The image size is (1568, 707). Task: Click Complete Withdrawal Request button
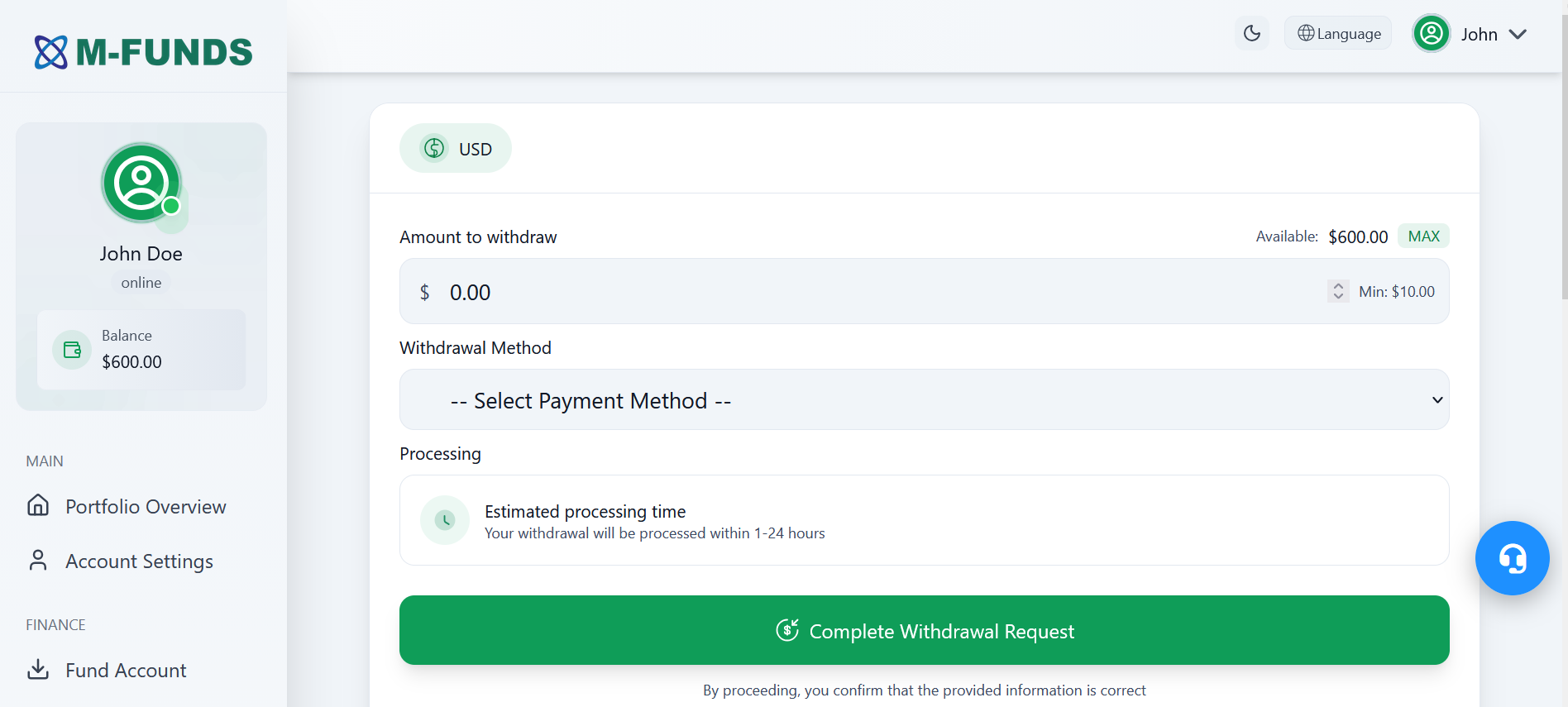point(925,630)
